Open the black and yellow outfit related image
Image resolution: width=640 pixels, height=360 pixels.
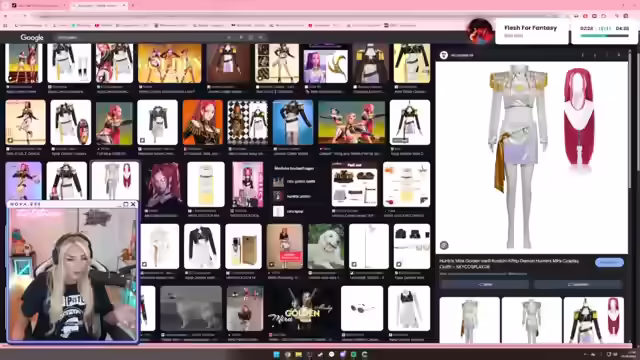point(594,320)
